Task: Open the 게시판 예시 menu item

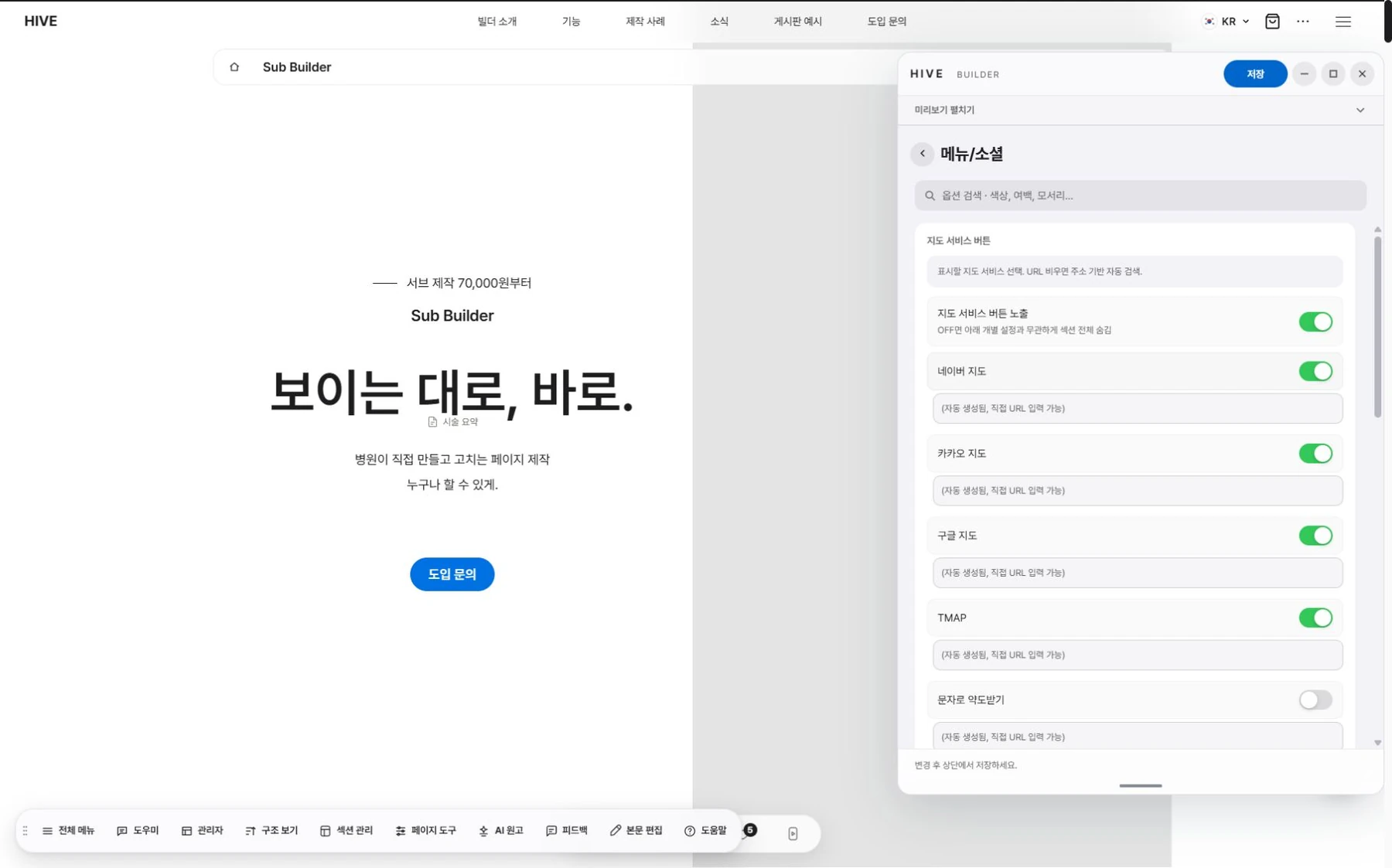Action: 798,22
